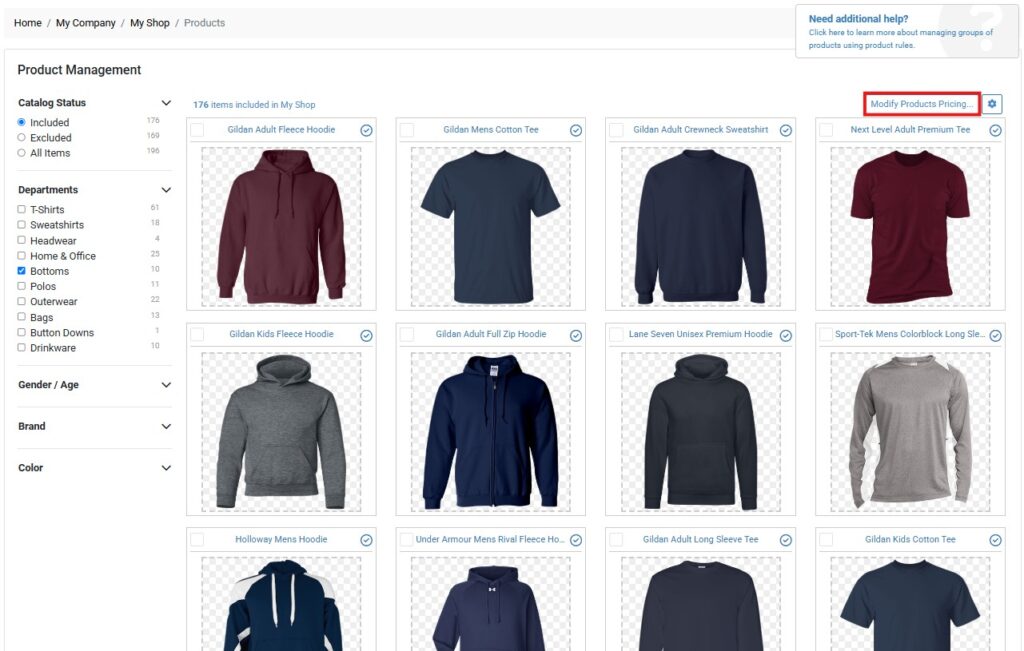Expand the Brand filter section
The height and width of the screenshot is (651, 1024).
pyautogui.click(x=166, y=426)
